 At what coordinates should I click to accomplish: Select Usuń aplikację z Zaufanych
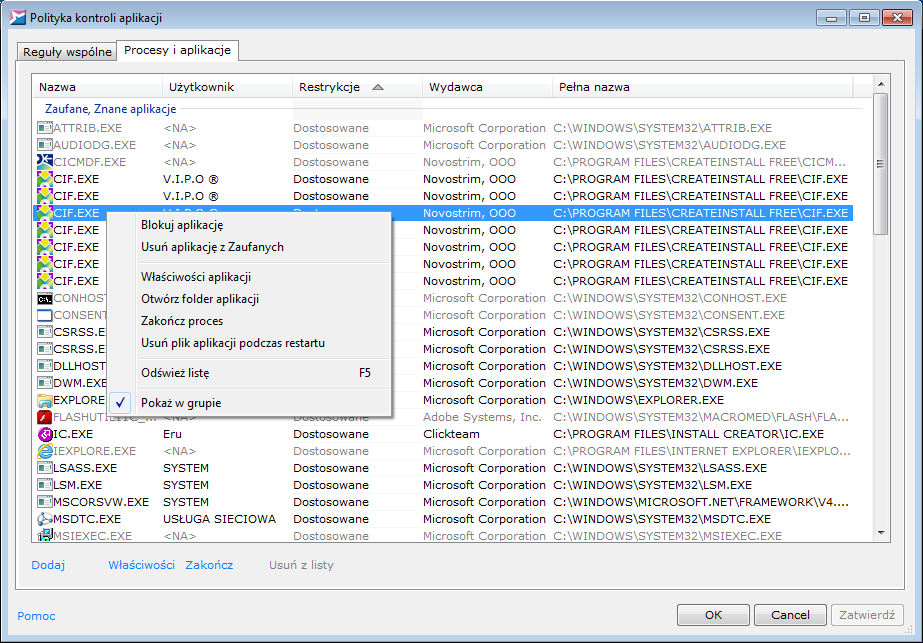tap(248, 247)
